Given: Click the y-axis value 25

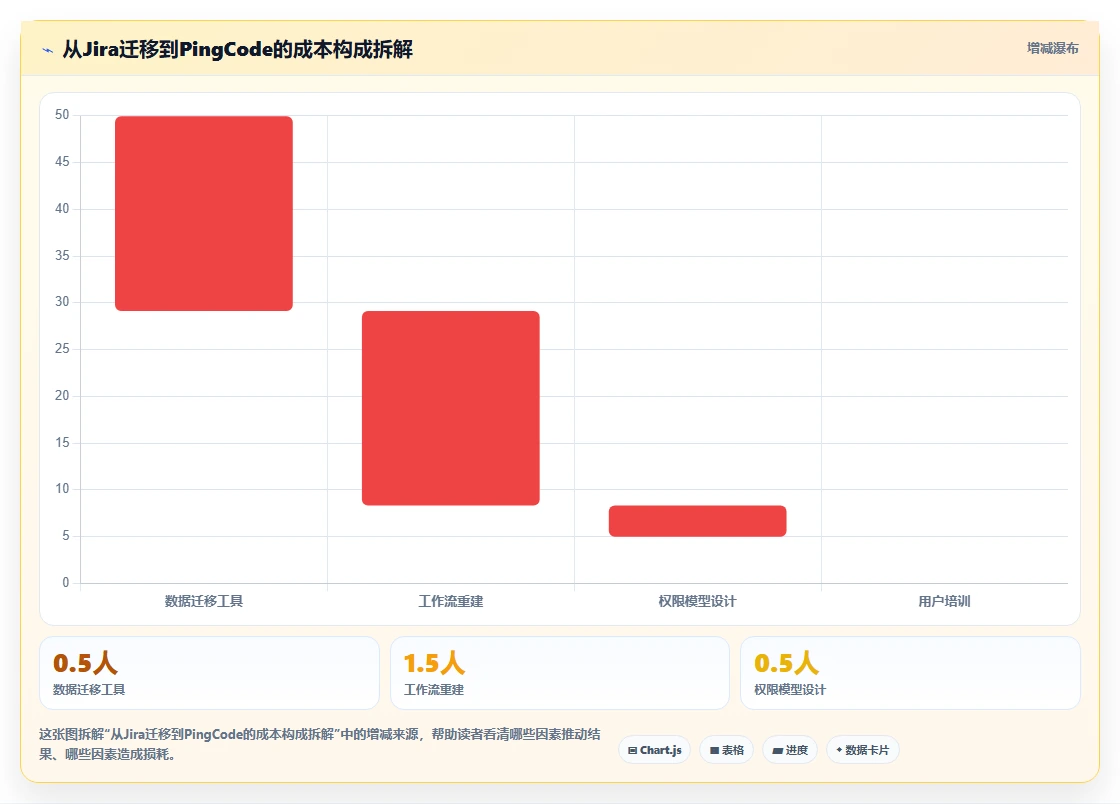Looking at the screenshot, I should click(62, 349).
